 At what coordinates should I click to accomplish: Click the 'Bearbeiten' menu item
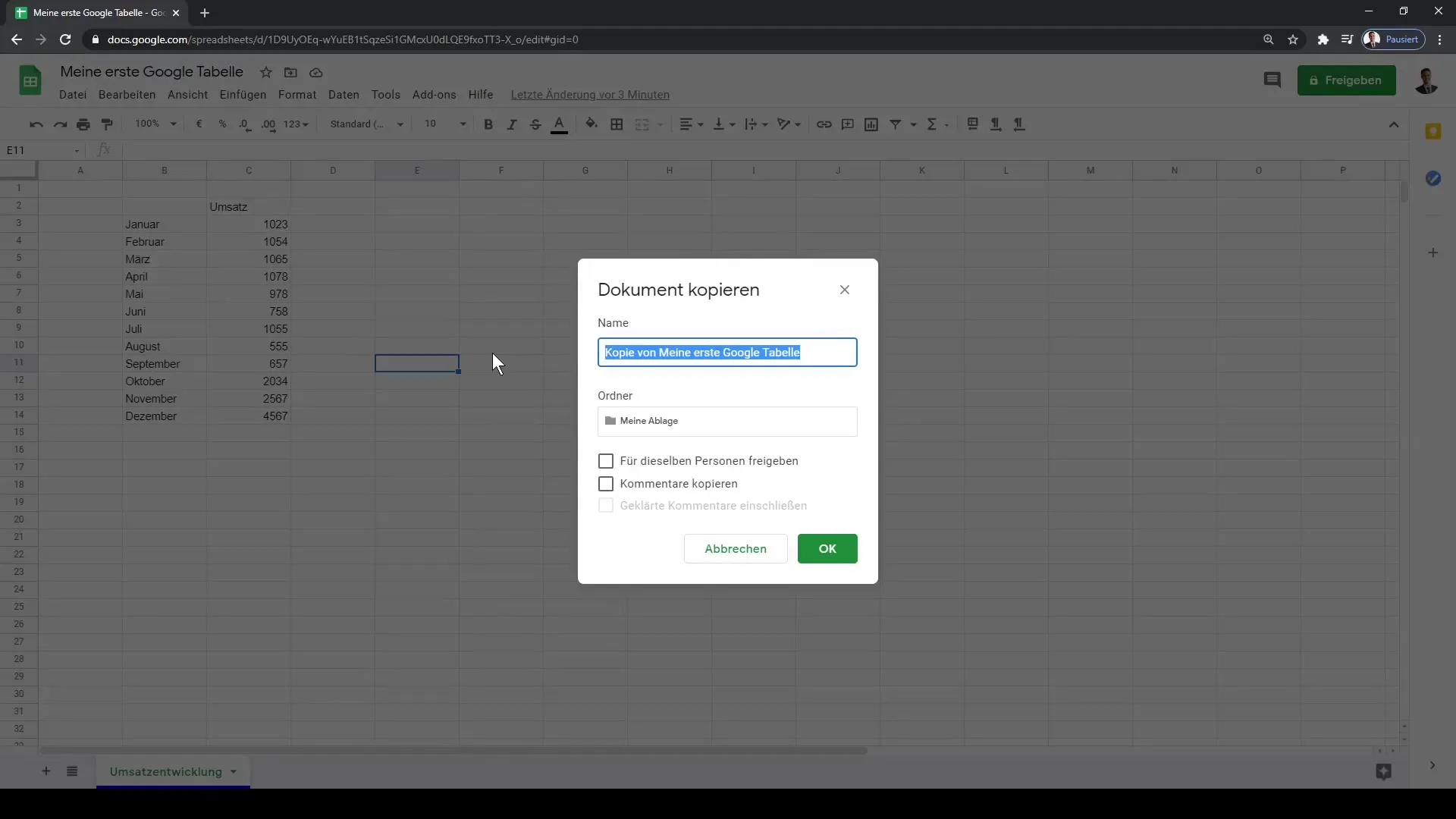tap(127, 94)
